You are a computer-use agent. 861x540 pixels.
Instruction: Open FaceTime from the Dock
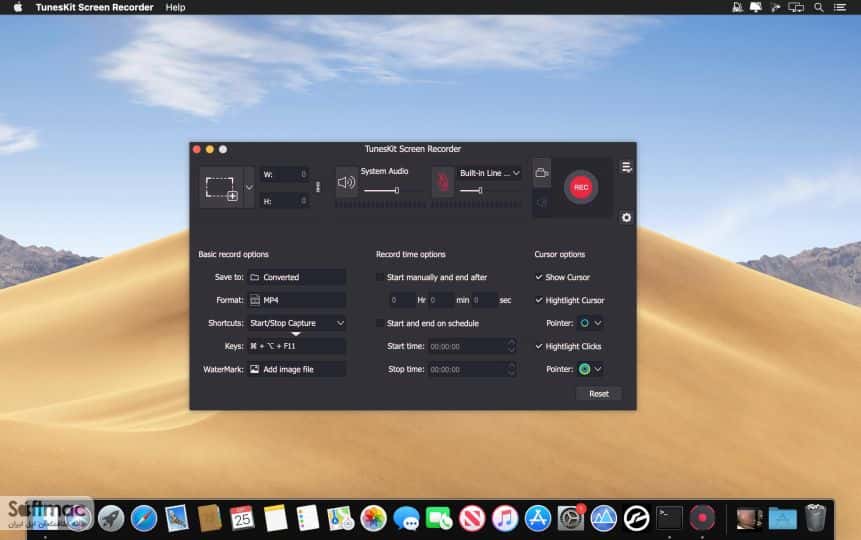[x=439, y=518]
